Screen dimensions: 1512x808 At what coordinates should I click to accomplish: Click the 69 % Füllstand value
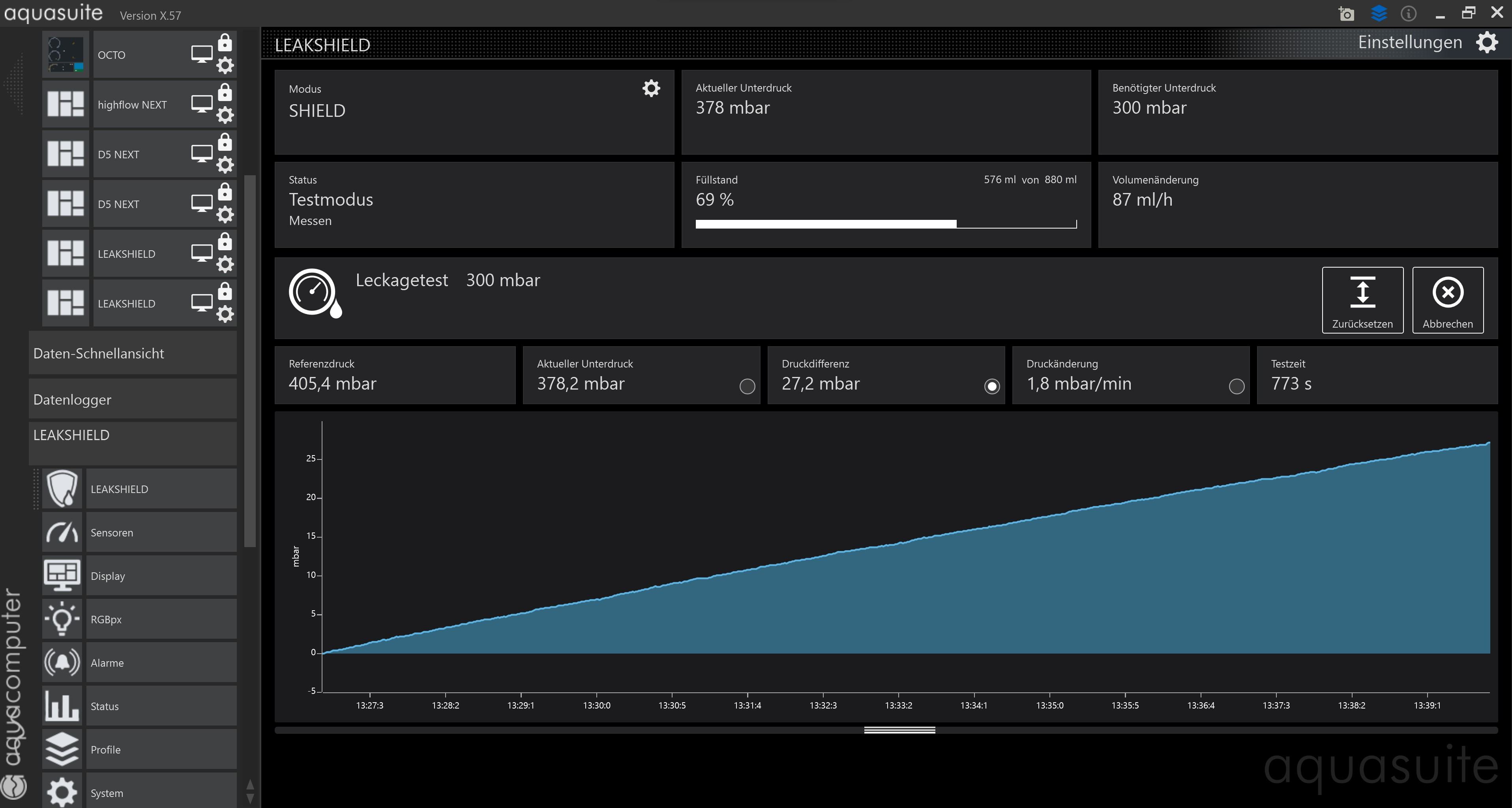(x=714, y=200)
